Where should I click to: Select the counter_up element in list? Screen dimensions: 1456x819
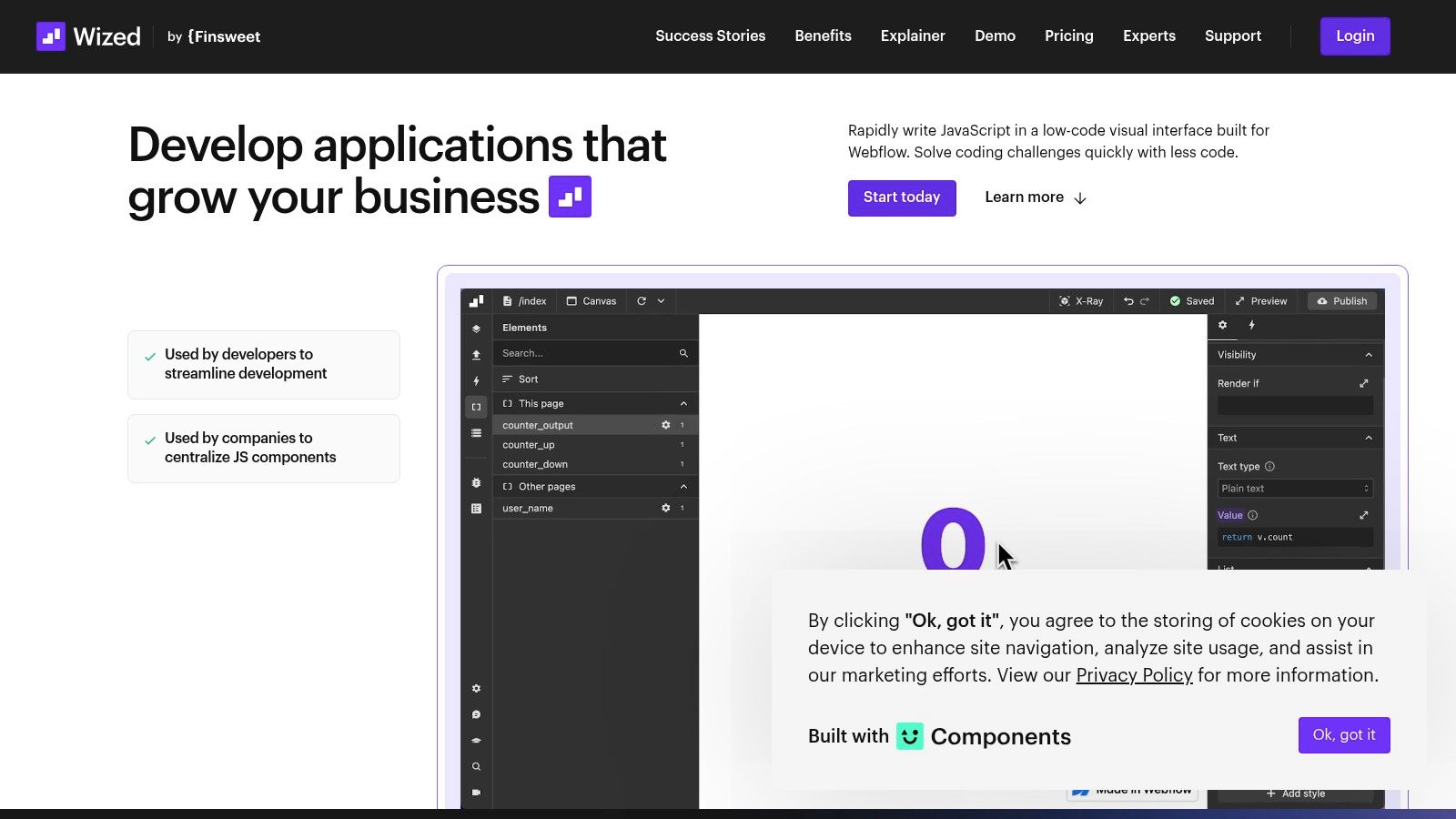click(529, 445)
